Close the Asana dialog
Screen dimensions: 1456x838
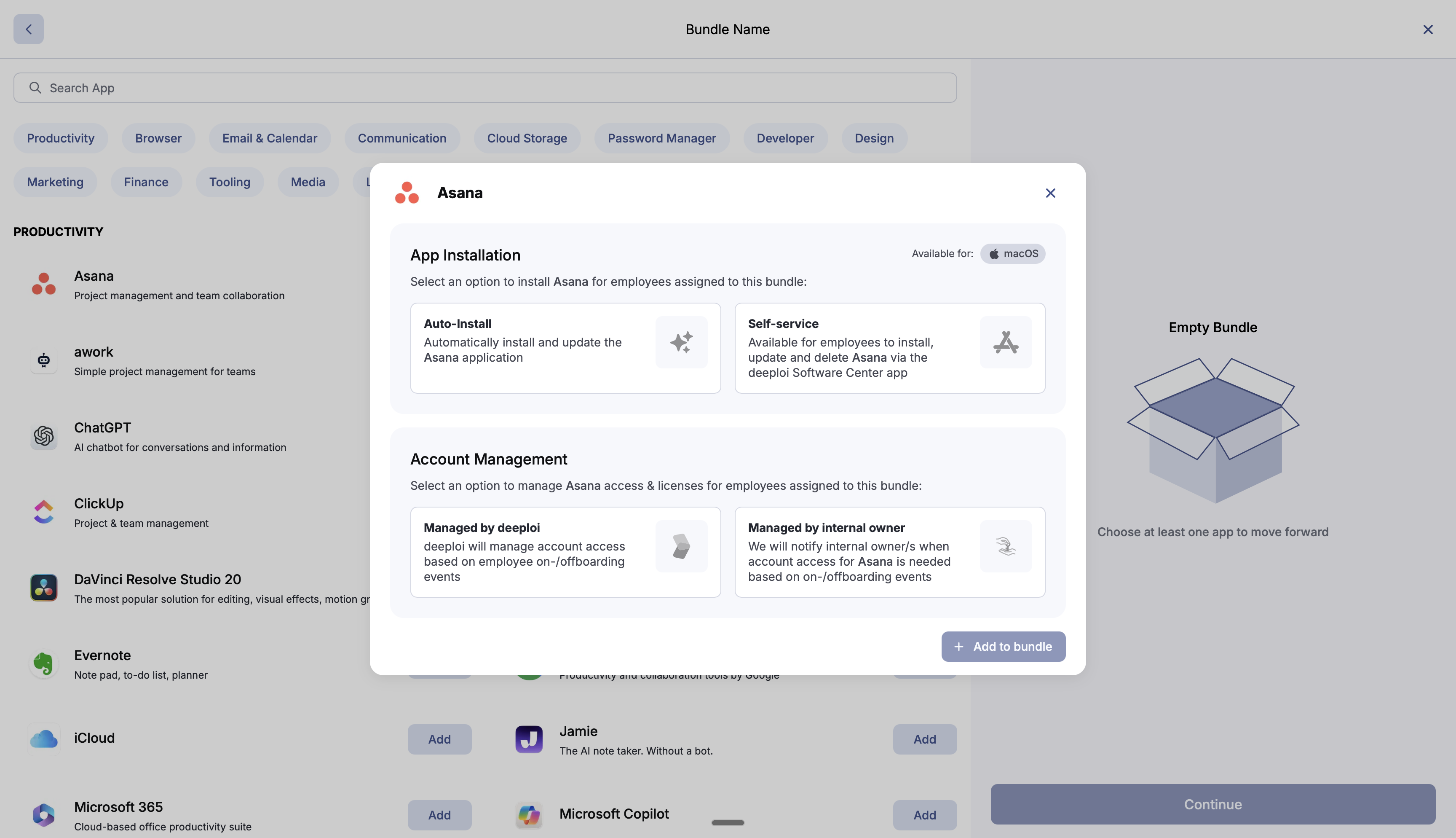pos(1050,193)
